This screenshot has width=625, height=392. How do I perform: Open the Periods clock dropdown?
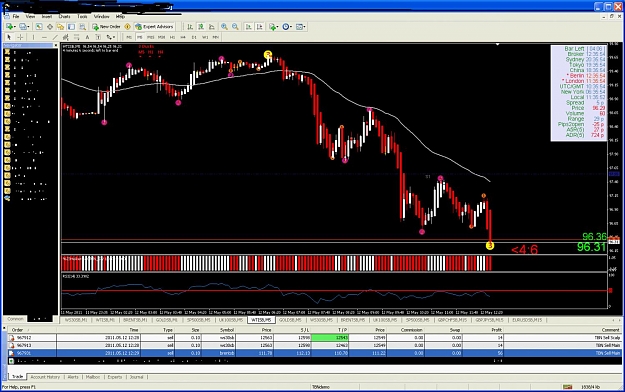287,27
